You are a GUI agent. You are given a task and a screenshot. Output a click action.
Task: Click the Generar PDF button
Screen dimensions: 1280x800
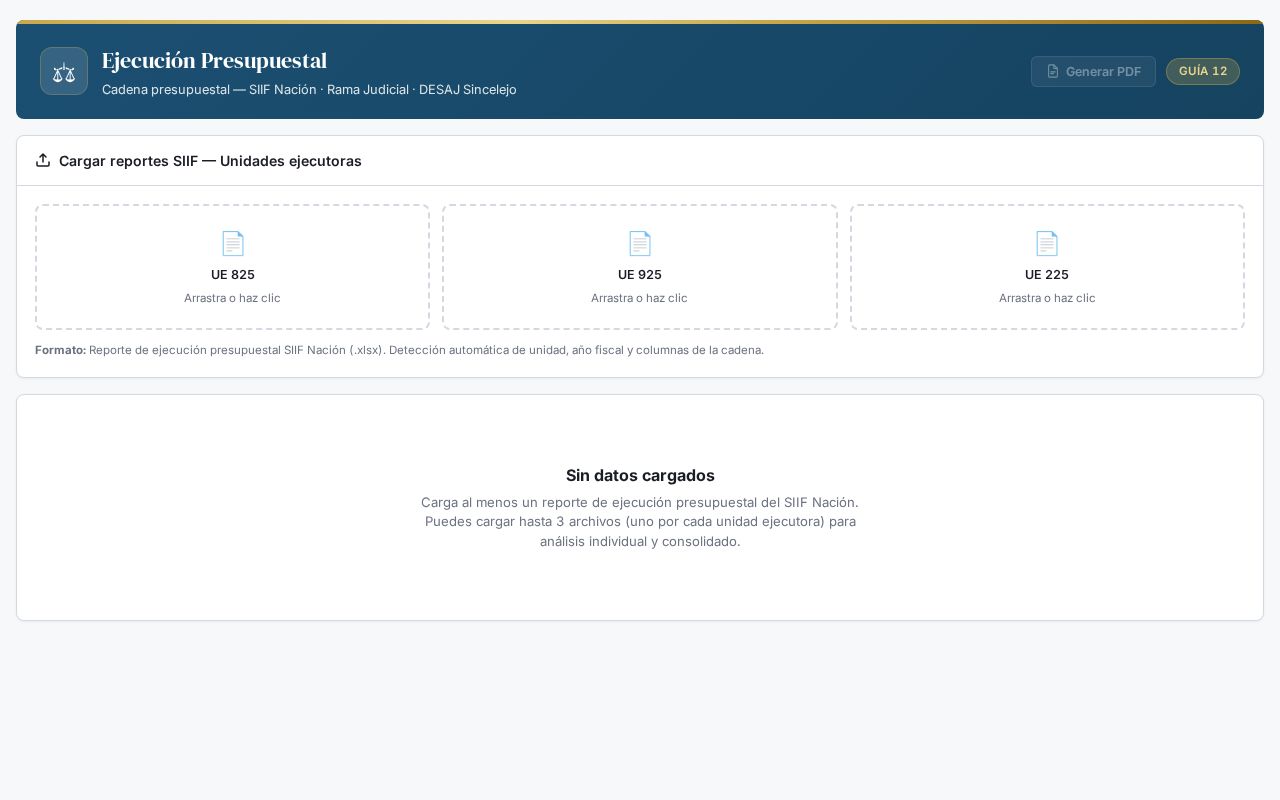point(1093,71)
